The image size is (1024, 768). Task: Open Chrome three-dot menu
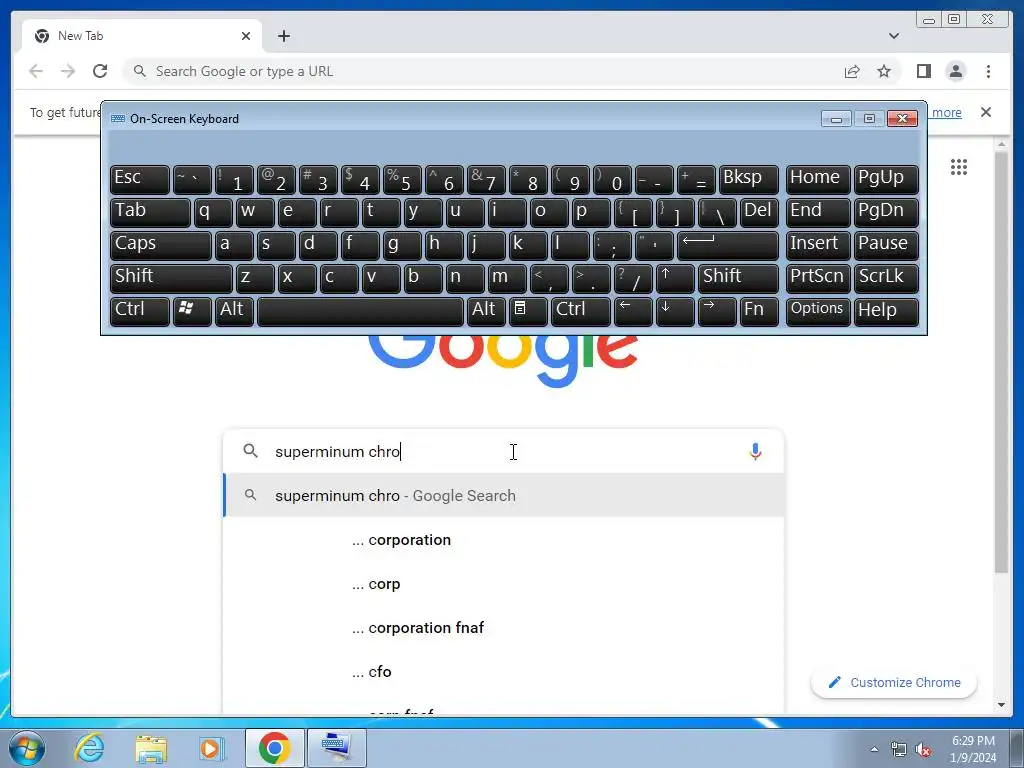[x=988, y=71]
